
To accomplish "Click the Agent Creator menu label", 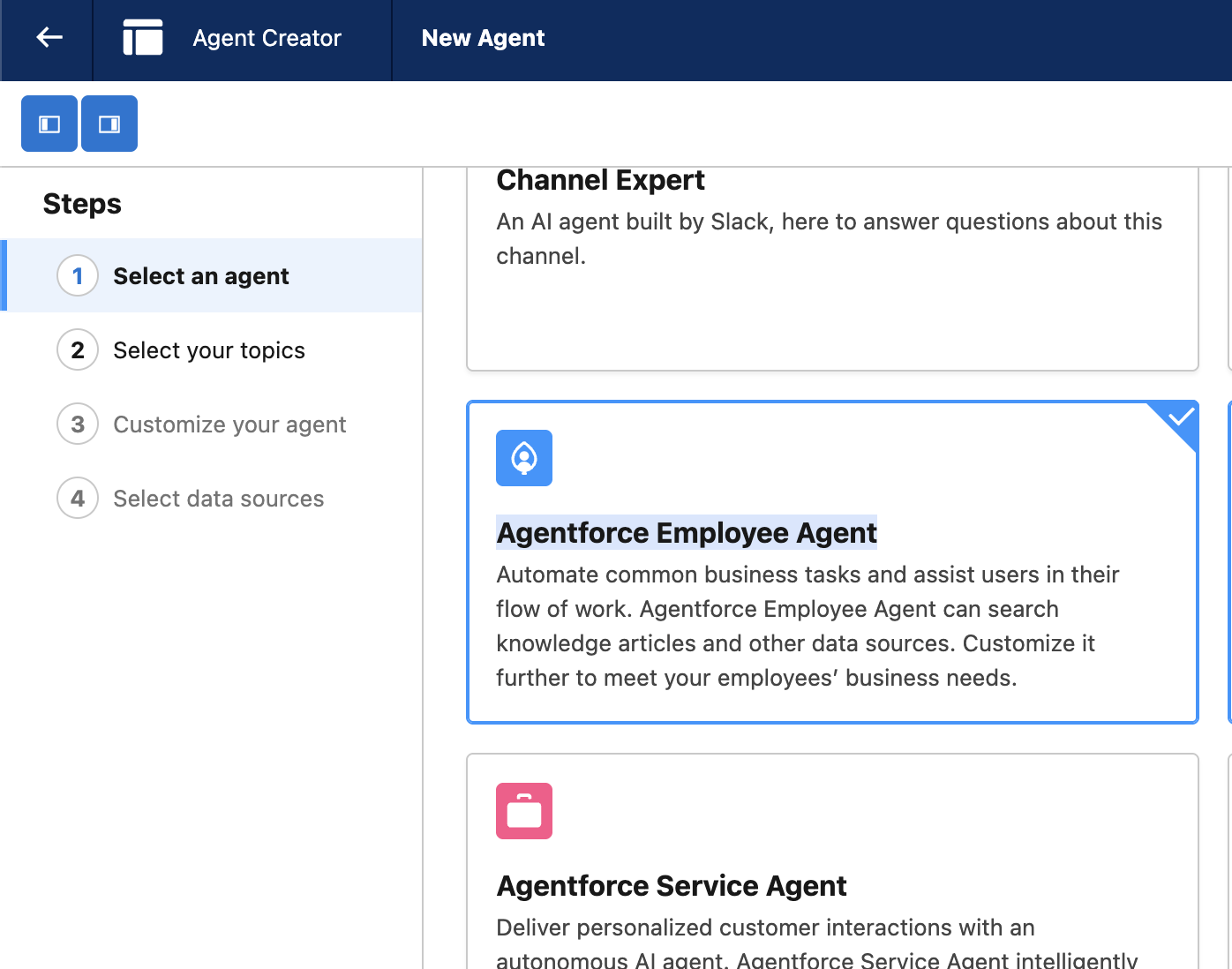I will tap(267, 38).
